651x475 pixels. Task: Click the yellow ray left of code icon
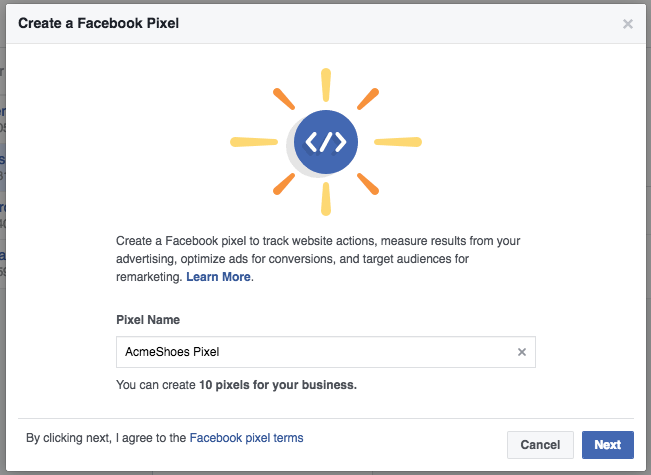coord(254,142)
